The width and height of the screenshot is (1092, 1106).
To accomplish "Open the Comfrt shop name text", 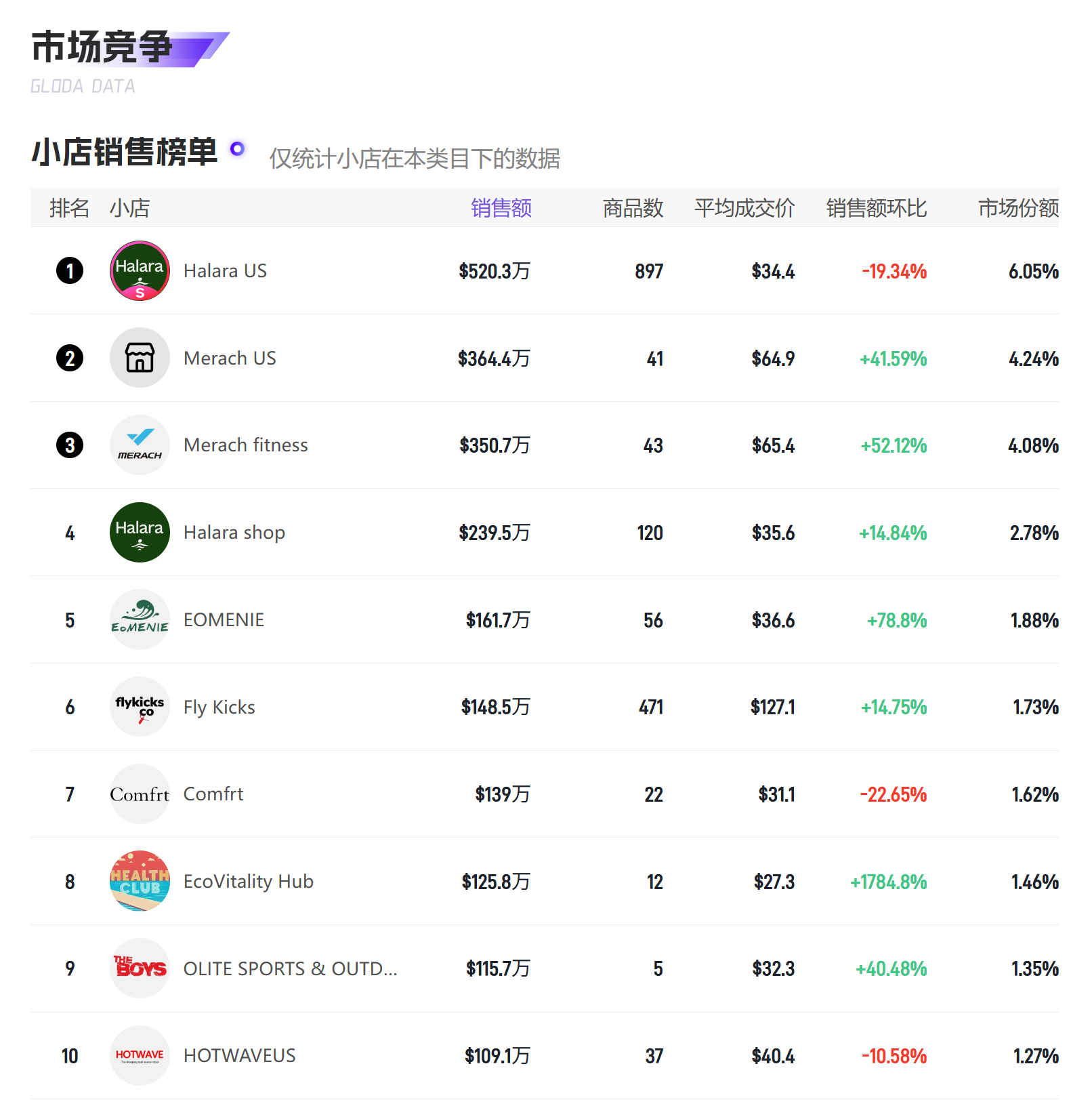I will tap(213, 794).
